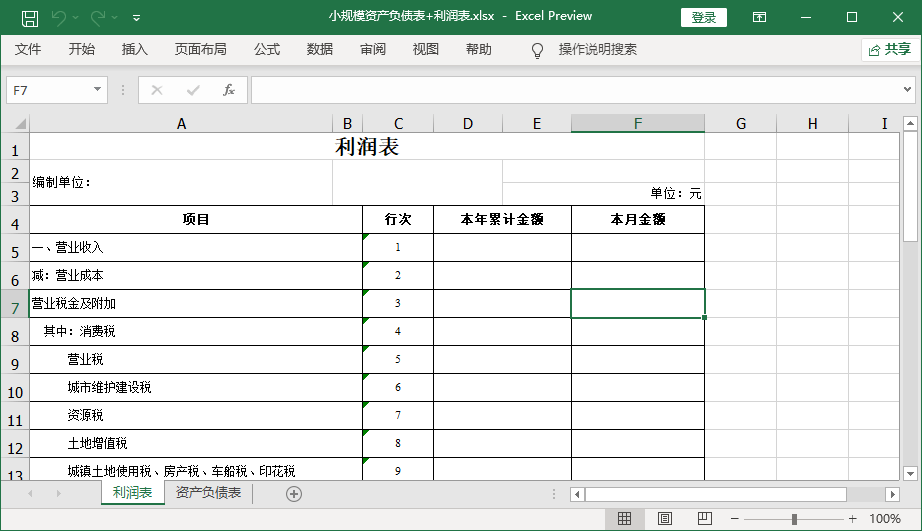Click the 登录 sign-in button
The height and width of the screenshot is (531, 922).
point(704,17)
